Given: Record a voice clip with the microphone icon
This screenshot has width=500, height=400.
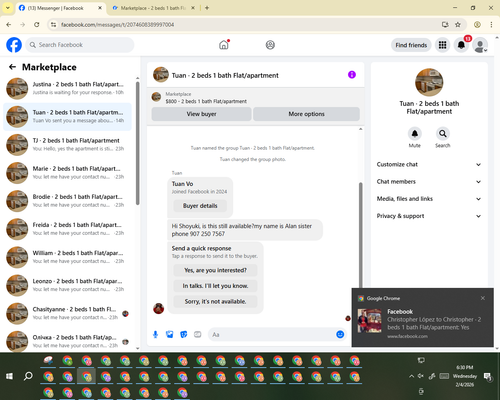Looking at the screenshot, I should click(155, 334).
